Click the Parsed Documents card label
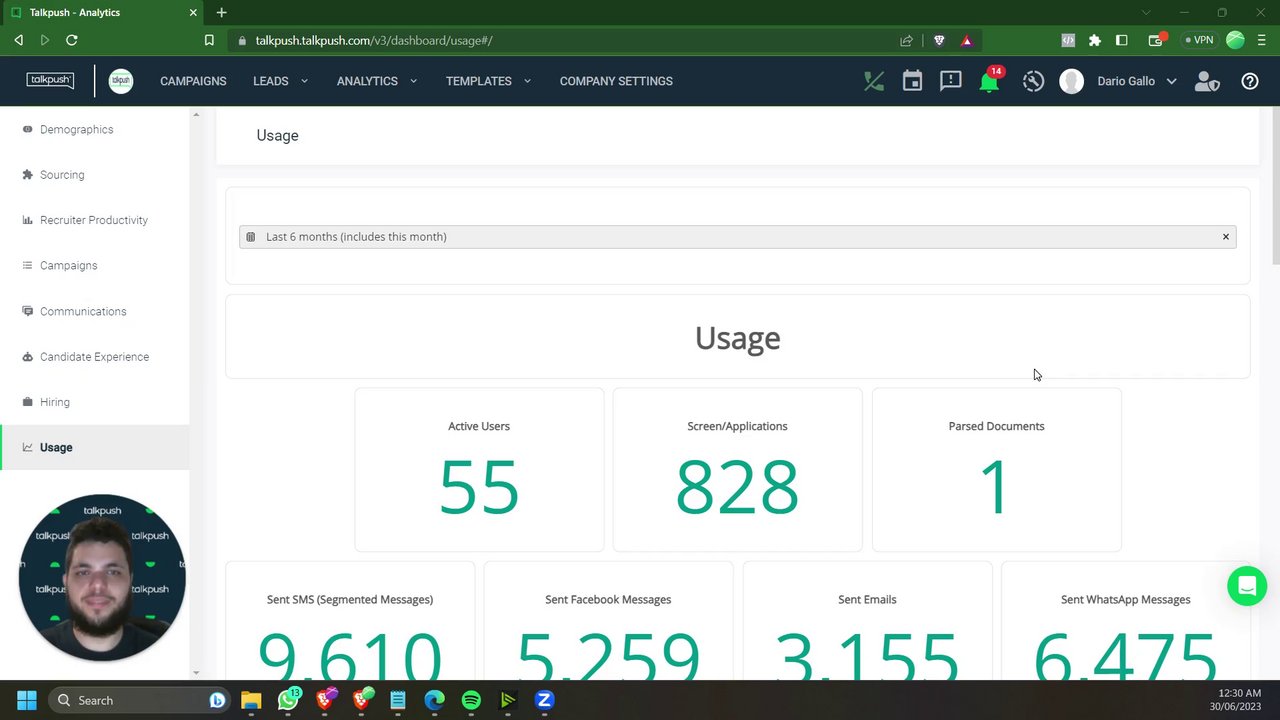Screen dimensions: 1280x720 point(996,426)
